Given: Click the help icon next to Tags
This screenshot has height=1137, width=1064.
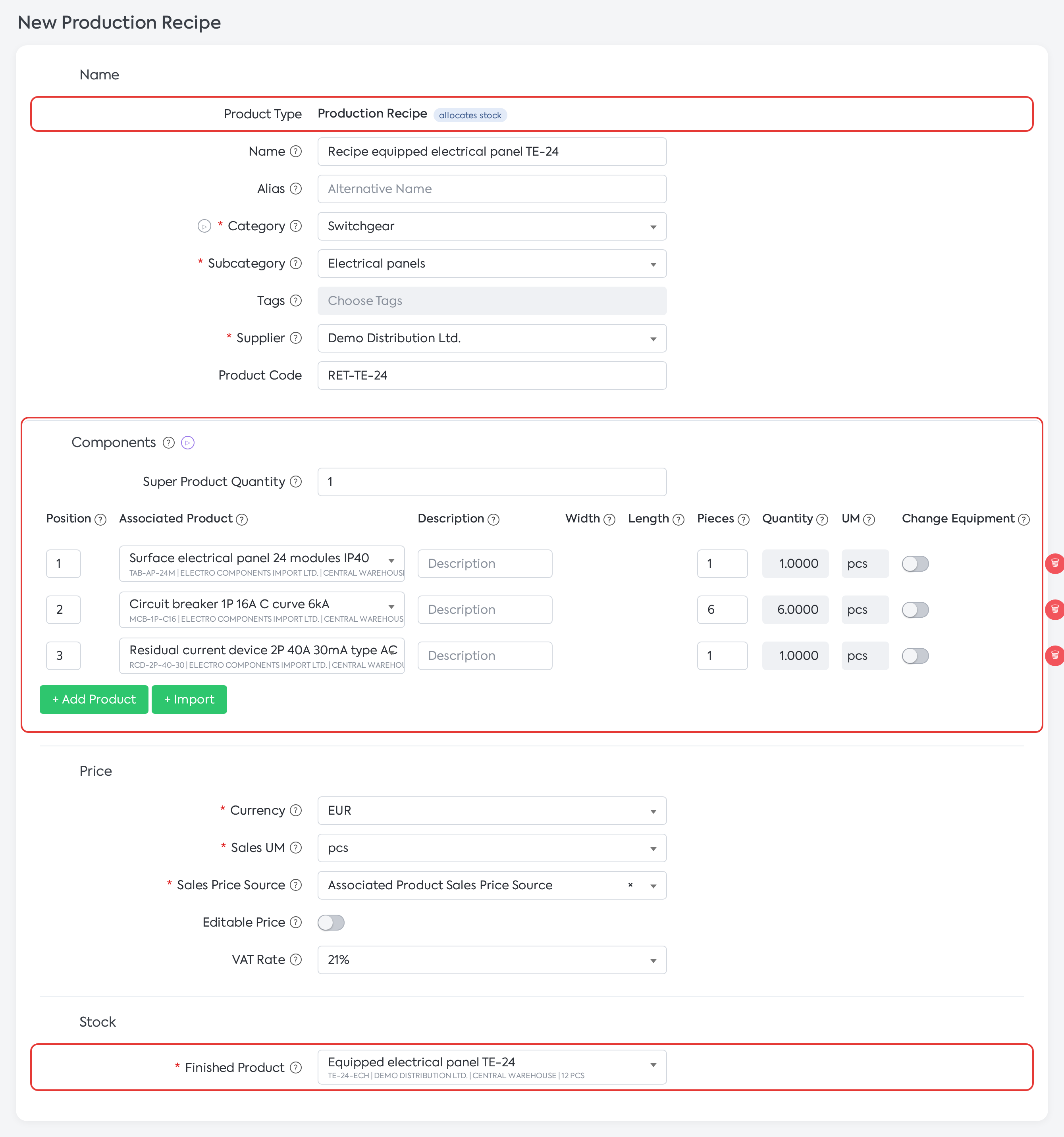Looking at the screenshot, I should click(x=296, y=301).
